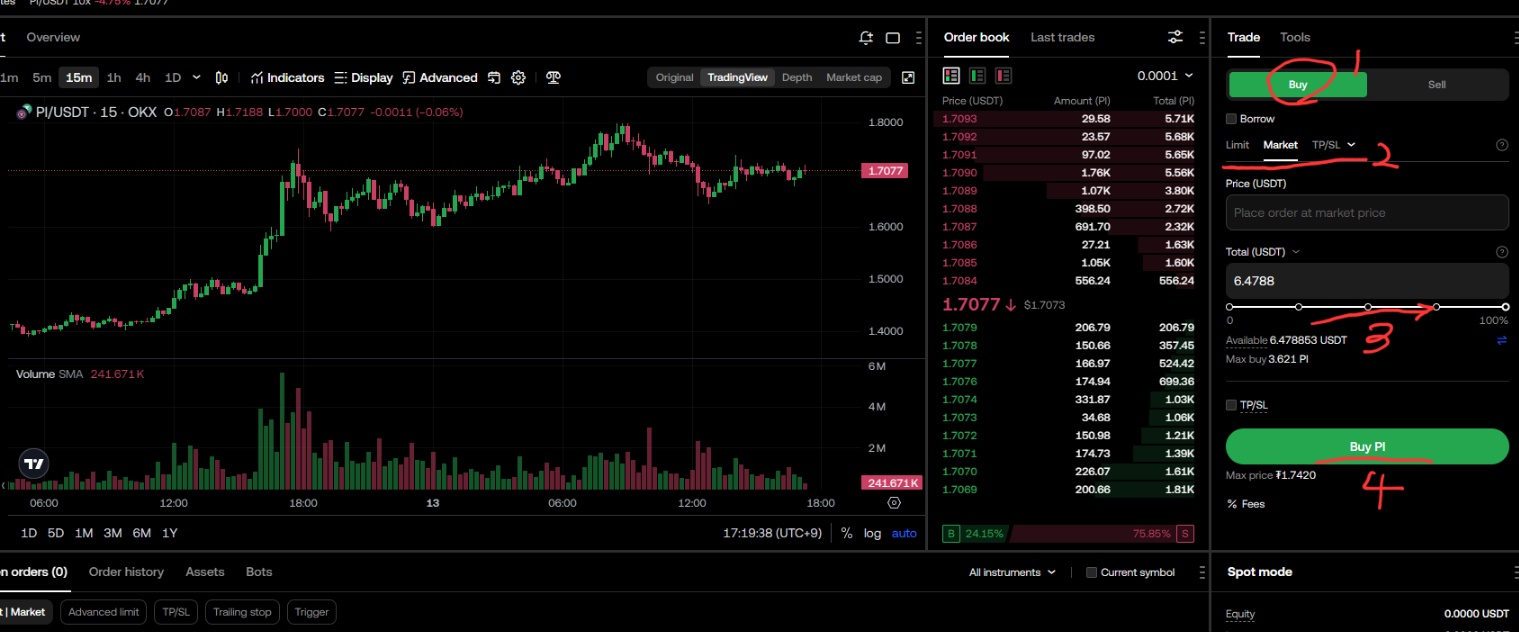The width and height of the screenshot is (1519, 632).
Task: Open timezone selector 17:19:38 (UTC+9)
Action: 772,533
